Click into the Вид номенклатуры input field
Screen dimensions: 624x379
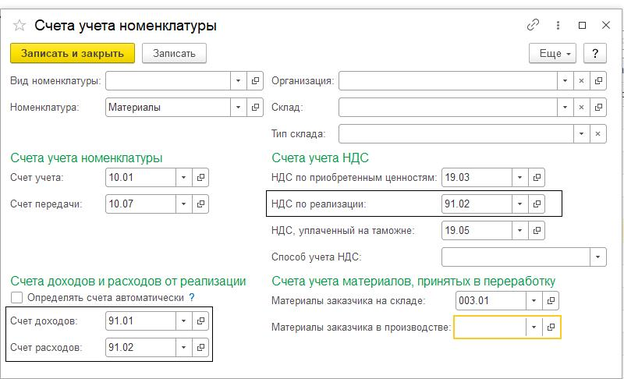(x=168, y=81)
